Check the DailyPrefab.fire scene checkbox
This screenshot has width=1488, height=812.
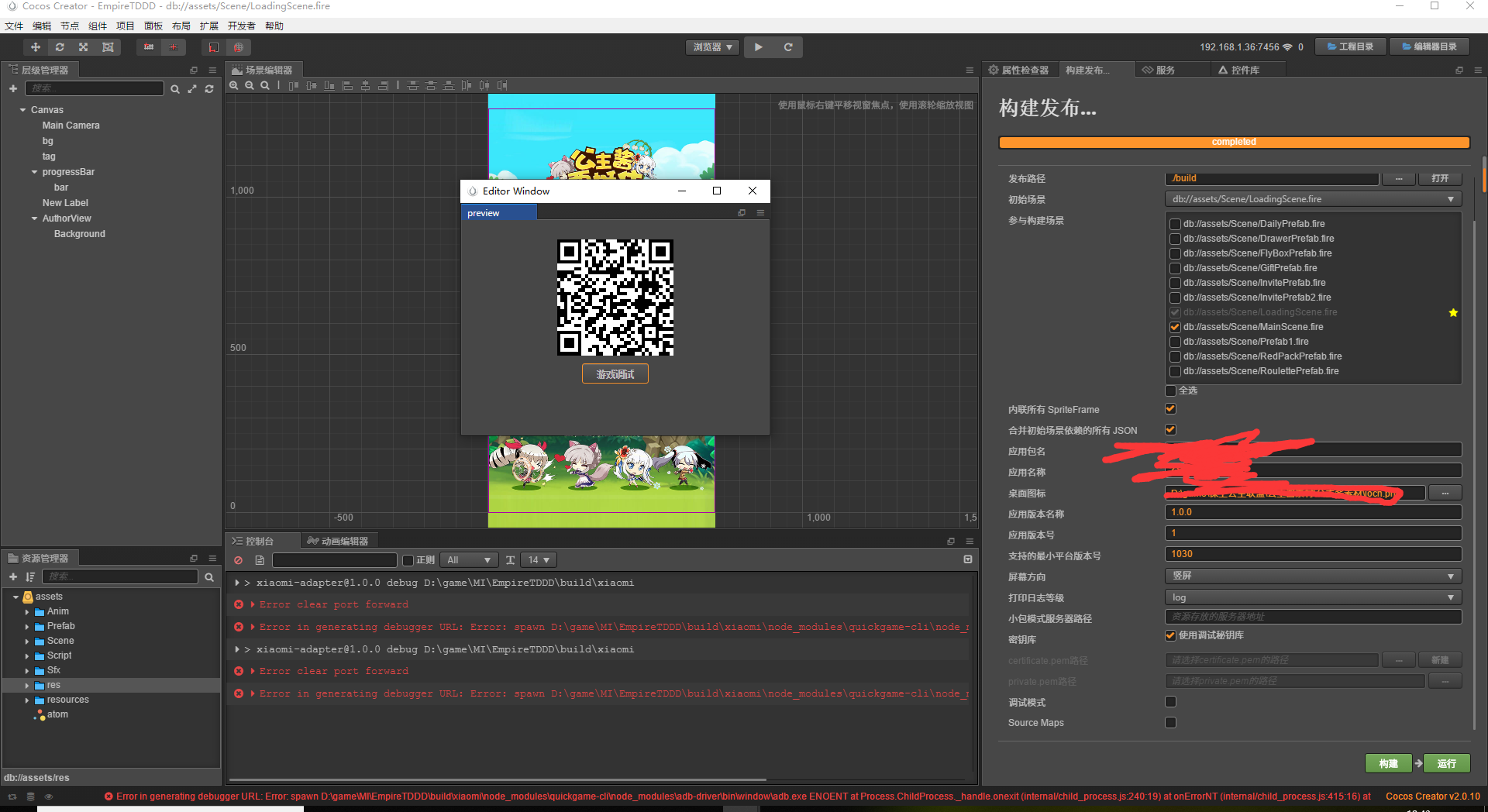click(1175, 224)
